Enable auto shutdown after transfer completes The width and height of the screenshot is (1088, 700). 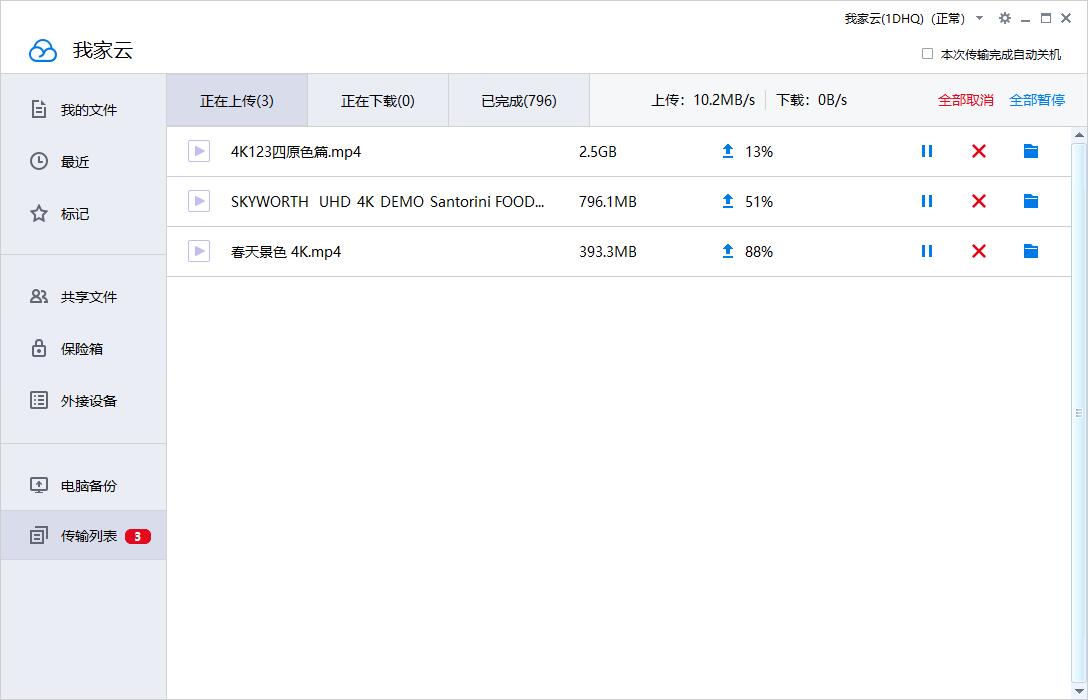(926, 54)
